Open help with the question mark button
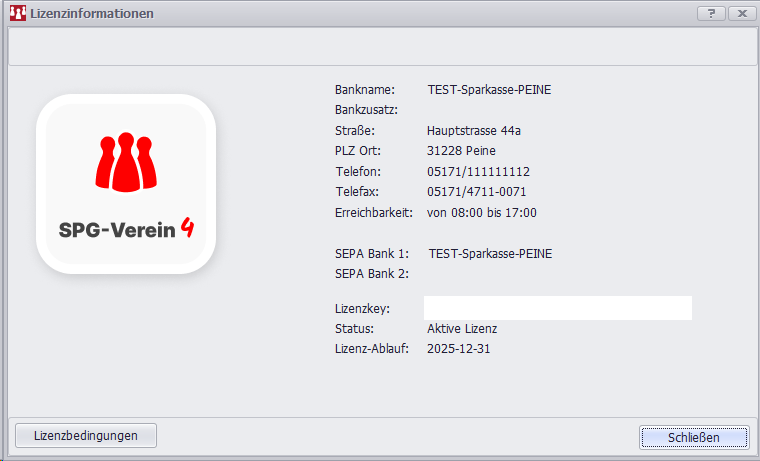This screenshot has height=461, width=760. pyautogui.click(x=710, y=13)
